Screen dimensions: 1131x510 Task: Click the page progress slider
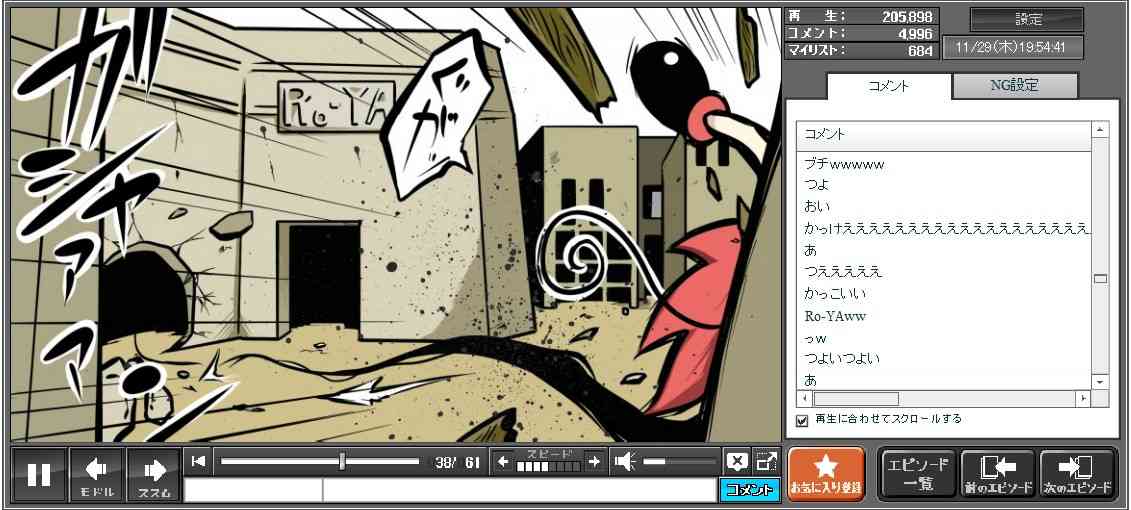(320, 461)
